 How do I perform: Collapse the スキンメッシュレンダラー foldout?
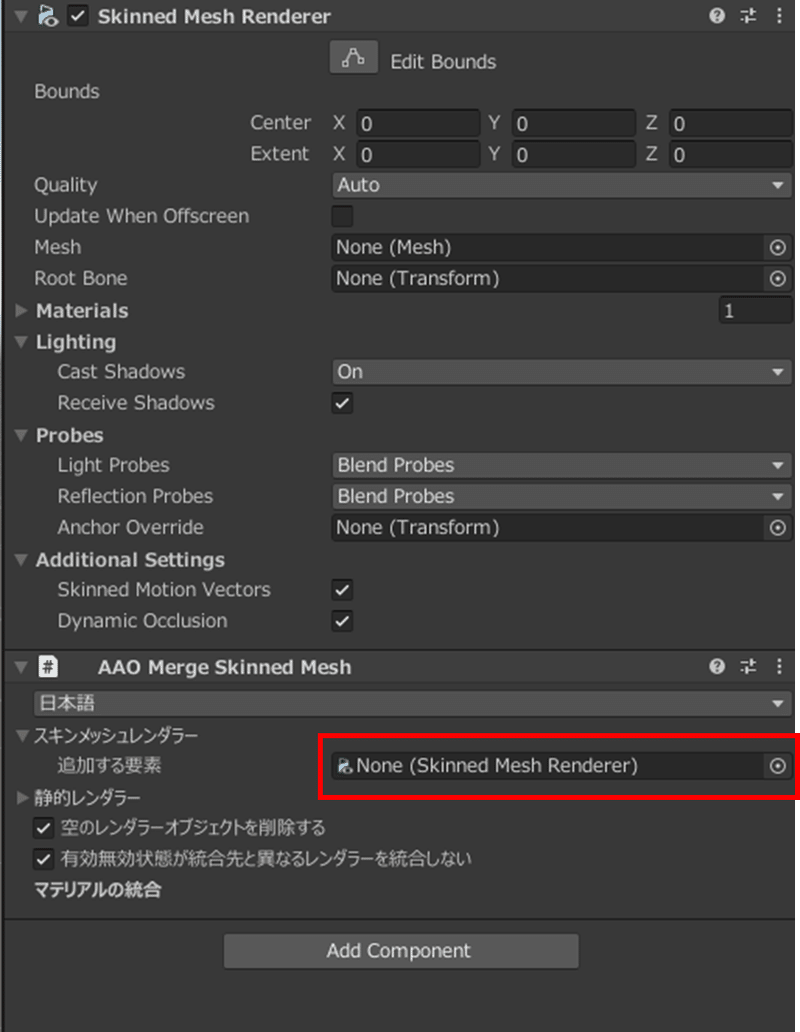coord(22,735)
